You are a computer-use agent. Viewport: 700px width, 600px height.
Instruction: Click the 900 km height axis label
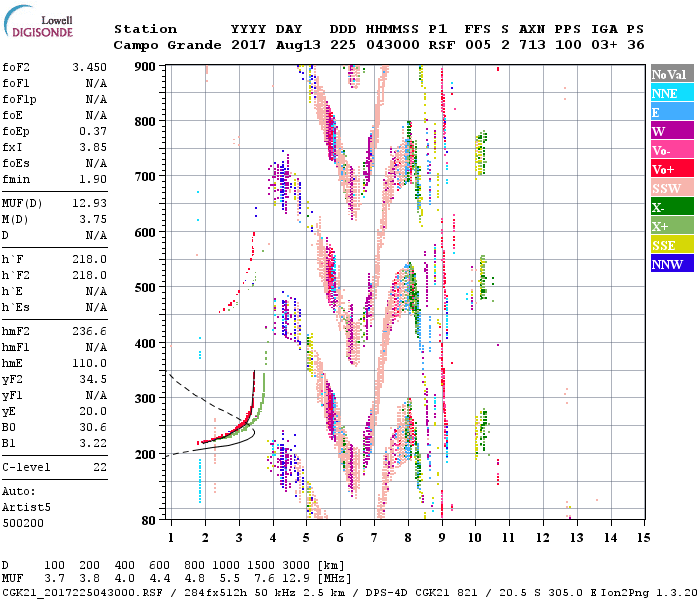point(148,66)
